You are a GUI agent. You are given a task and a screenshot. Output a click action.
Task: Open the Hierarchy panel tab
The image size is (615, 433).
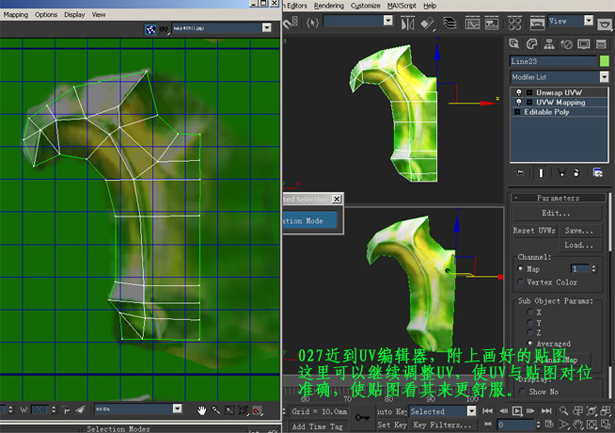[x=548, y=43]
